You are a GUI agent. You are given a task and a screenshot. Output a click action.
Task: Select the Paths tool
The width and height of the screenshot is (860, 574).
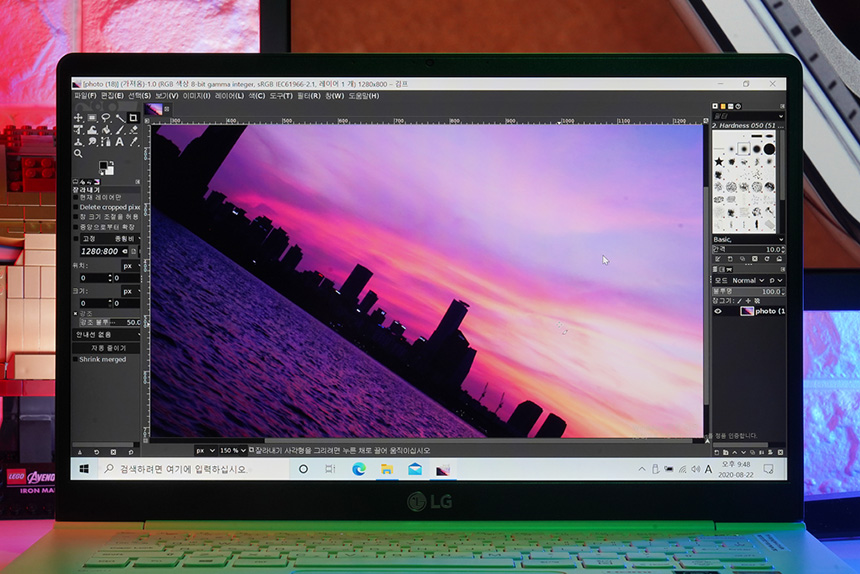(106, 142)
